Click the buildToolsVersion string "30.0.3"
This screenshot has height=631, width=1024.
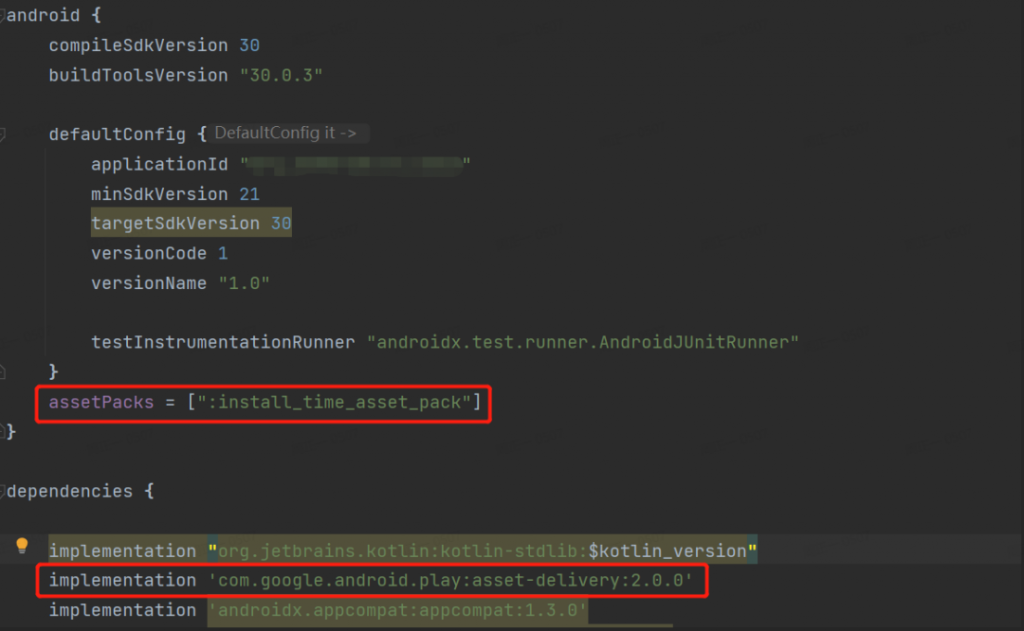click(x=281, y=75)
